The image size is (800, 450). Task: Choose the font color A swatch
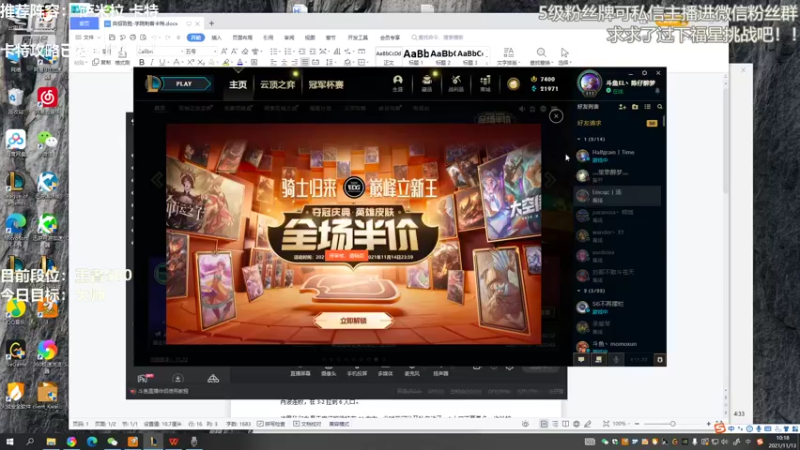[x=239, y=62]
